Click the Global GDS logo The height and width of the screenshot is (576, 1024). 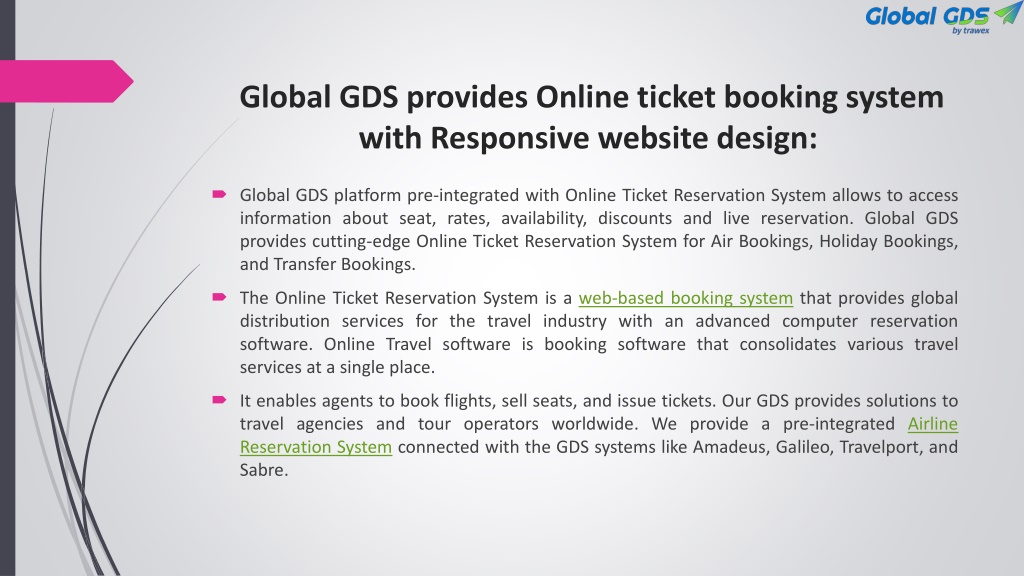coord(942,18)
